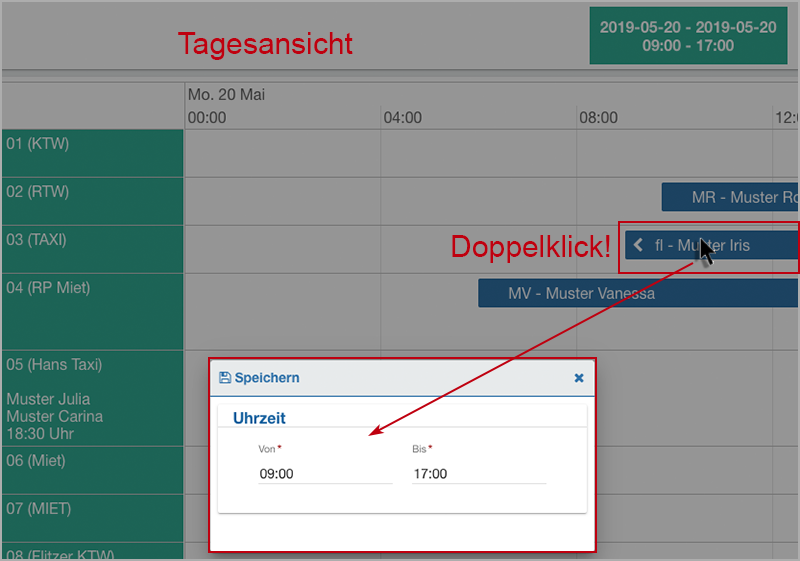Screen dimensions: 800x561
Task: Click the Speichern save icon in dialog
Action: [224, 377]
